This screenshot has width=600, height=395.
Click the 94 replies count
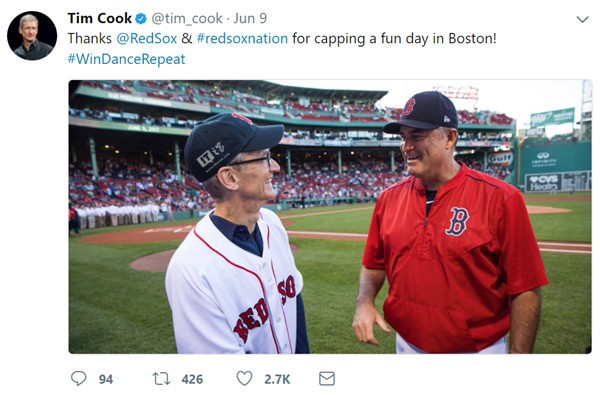click(x=106, y=379)
